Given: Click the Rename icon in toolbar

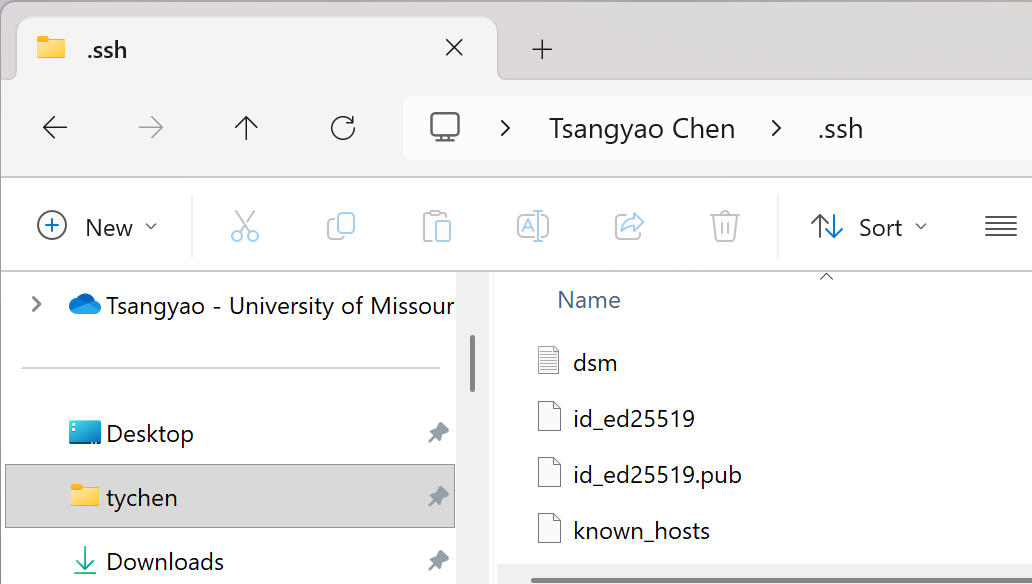Looking at the screenshot, I should pos(532,226).
